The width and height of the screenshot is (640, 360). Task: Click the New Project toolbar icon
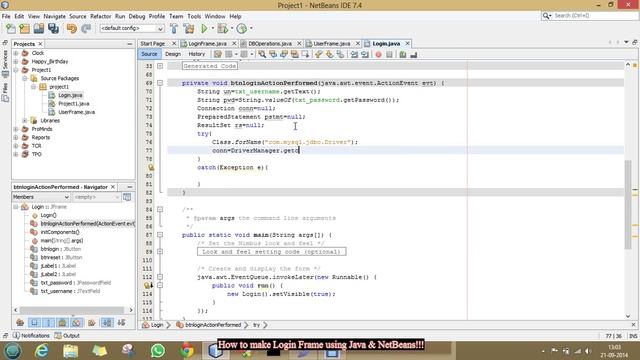pos(24,29)
